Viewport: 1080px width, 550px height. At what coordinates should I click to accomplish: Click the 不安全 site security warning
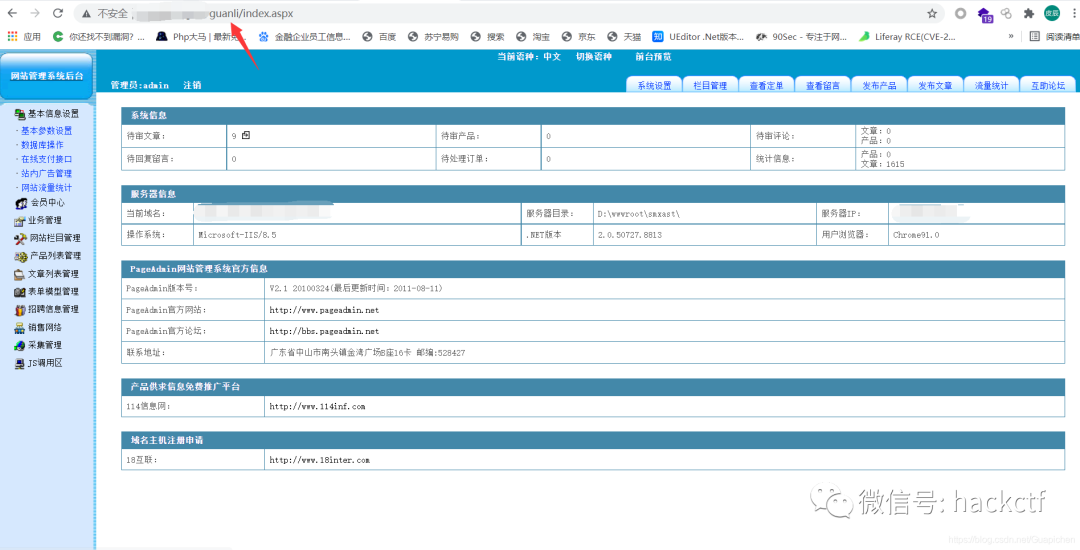click(104, 13)
